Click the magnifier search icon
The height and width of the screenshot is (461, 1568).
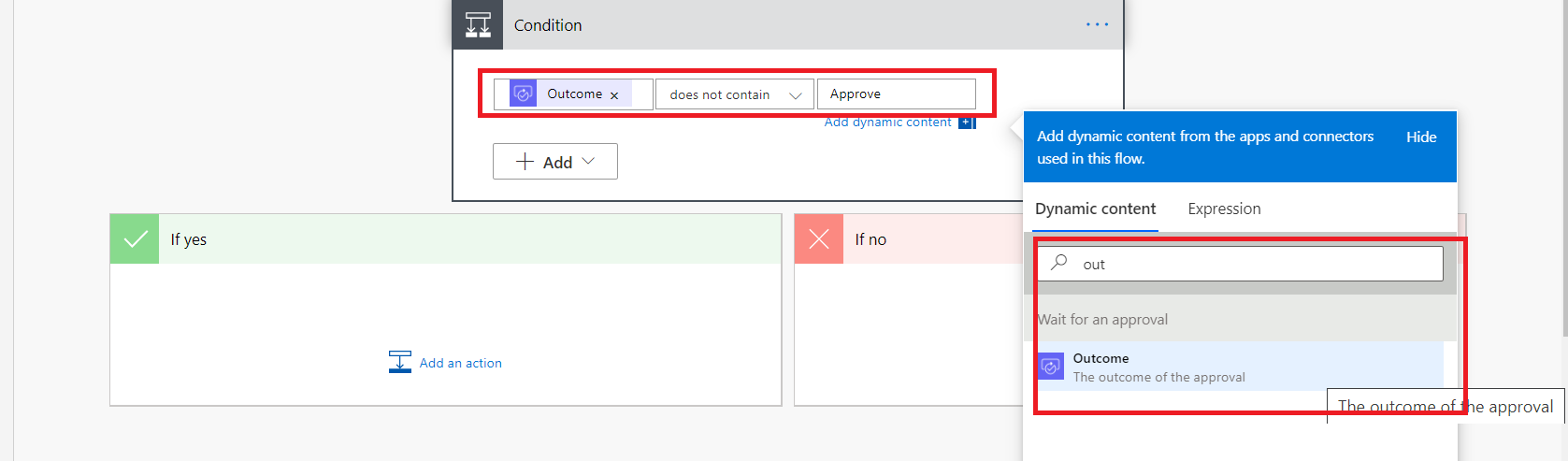[x=1059, y=263]
